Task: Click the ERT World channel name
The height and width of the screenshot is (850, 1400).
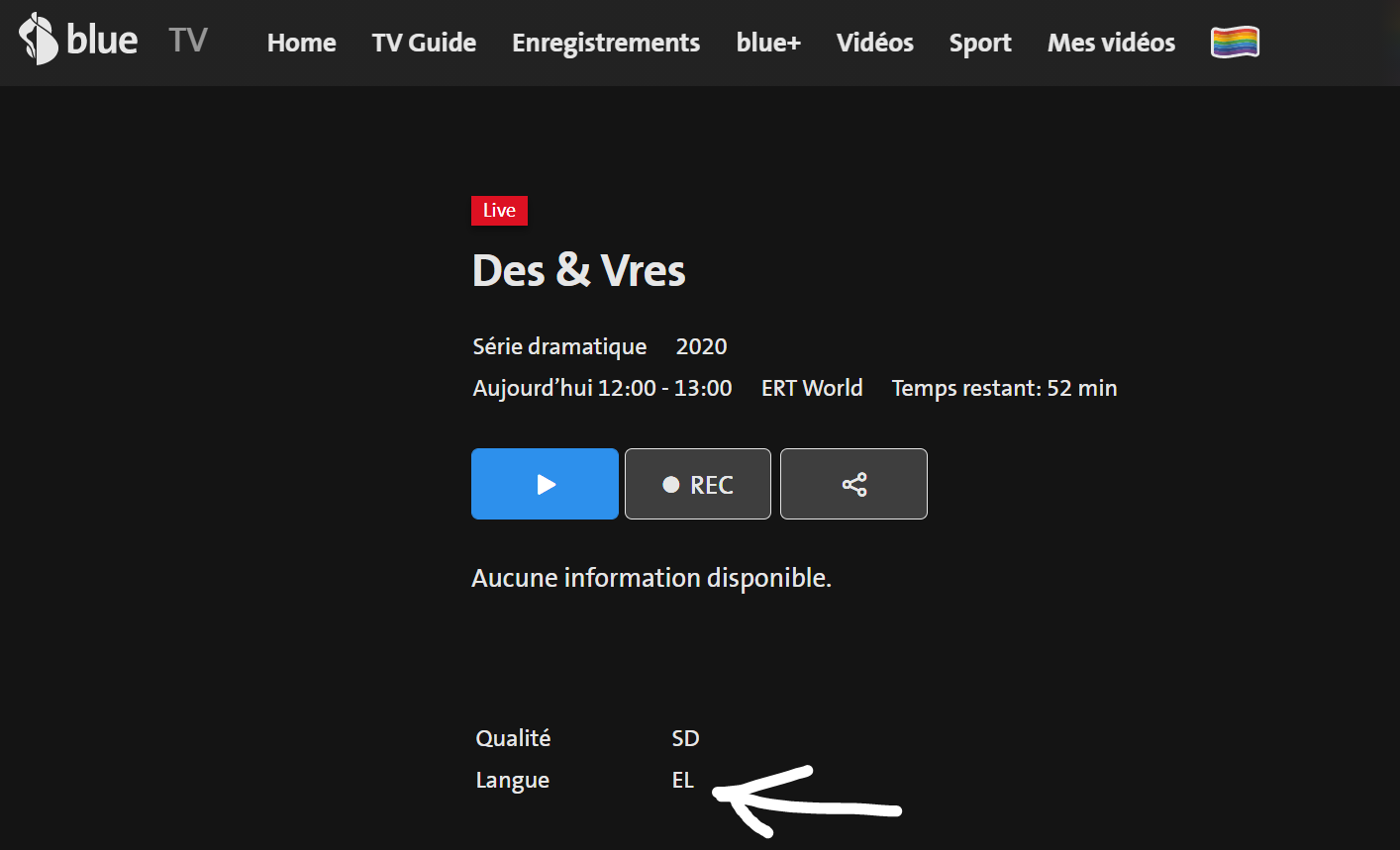Action: pos(812,388)
